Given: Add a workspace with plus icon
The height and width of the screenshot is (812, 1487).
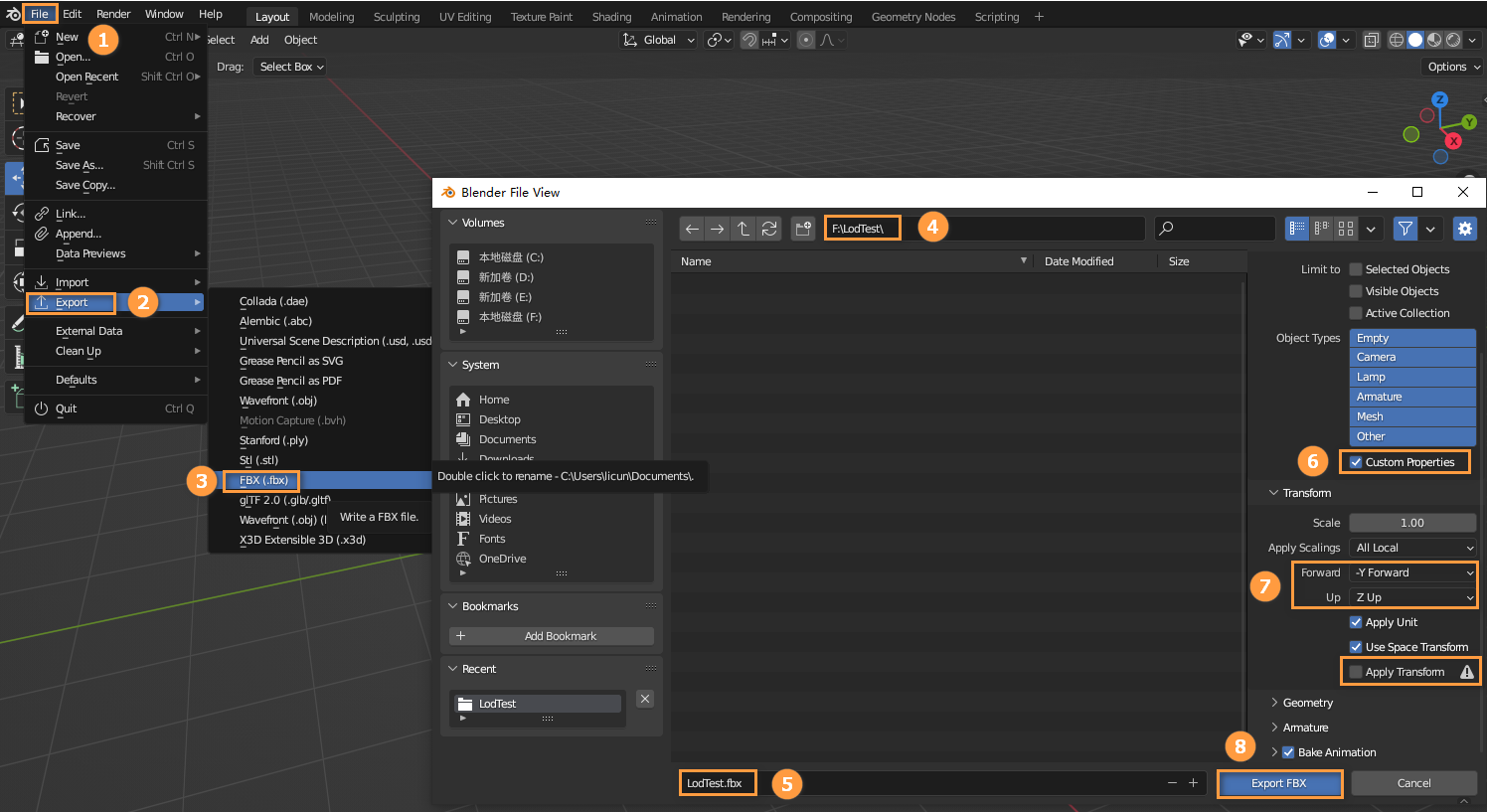Looking at the screenshot, I should [x=1039, y=16].
